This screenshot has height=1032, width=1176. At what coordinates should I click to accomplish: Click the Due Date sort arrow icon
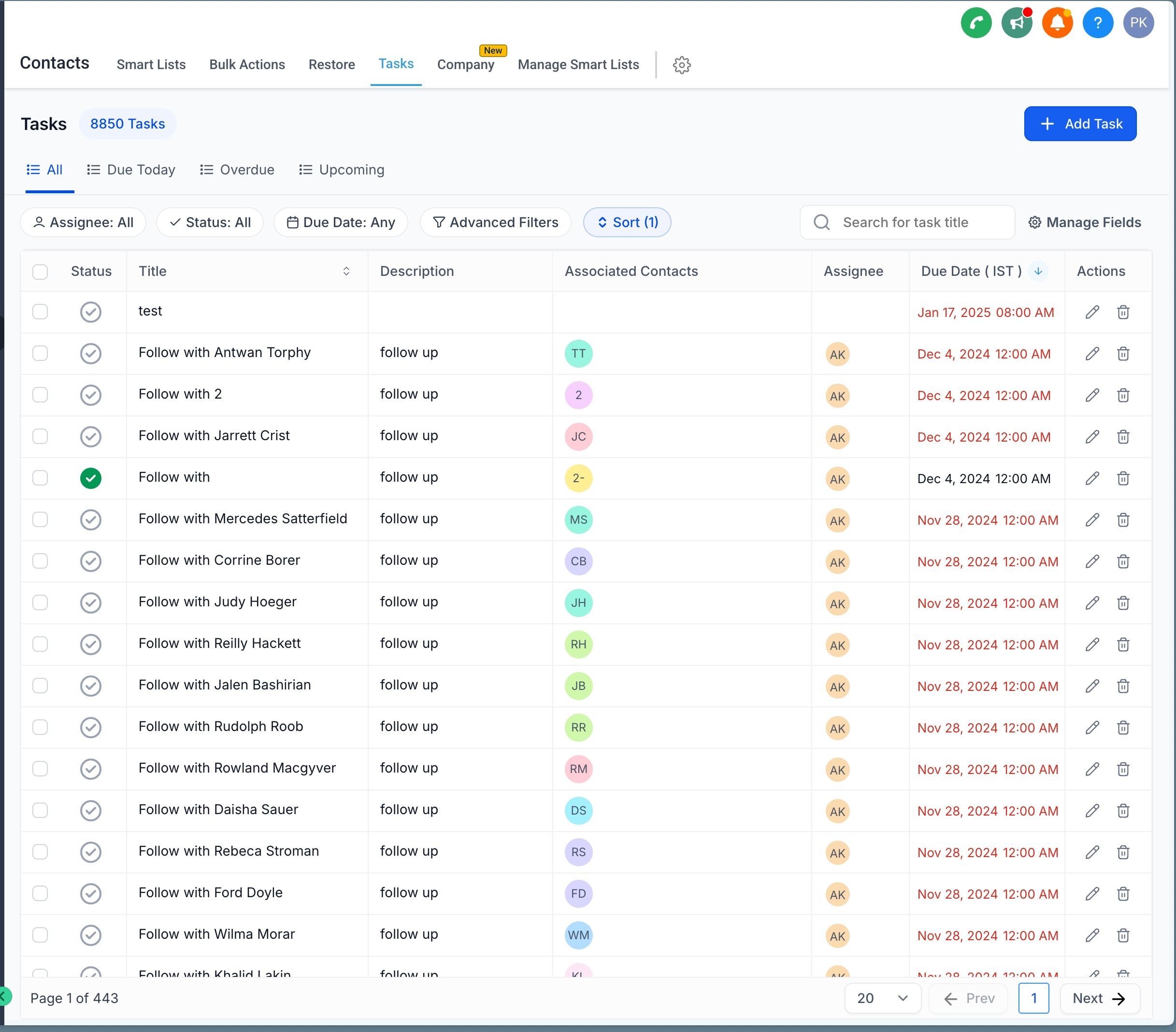point(1038,271)
